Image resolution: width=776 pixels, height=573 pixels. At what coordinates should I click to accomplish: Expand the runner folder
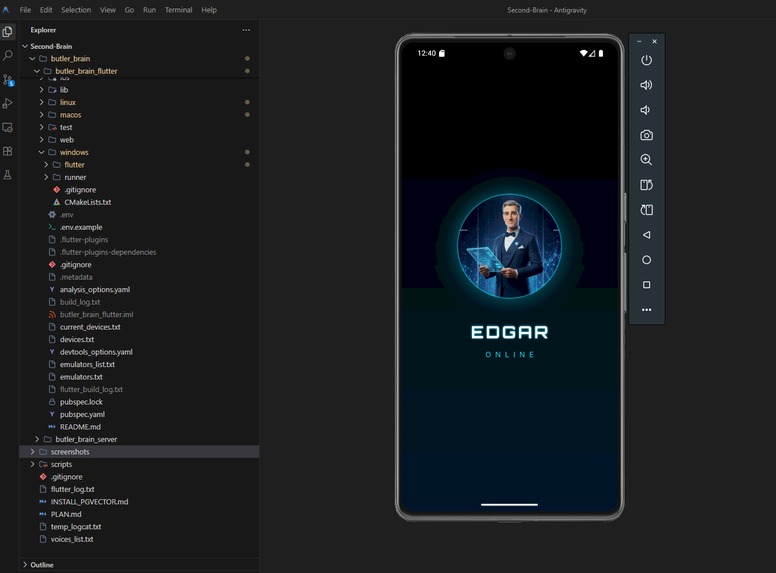pyautogui.click(x=139, y=177)
